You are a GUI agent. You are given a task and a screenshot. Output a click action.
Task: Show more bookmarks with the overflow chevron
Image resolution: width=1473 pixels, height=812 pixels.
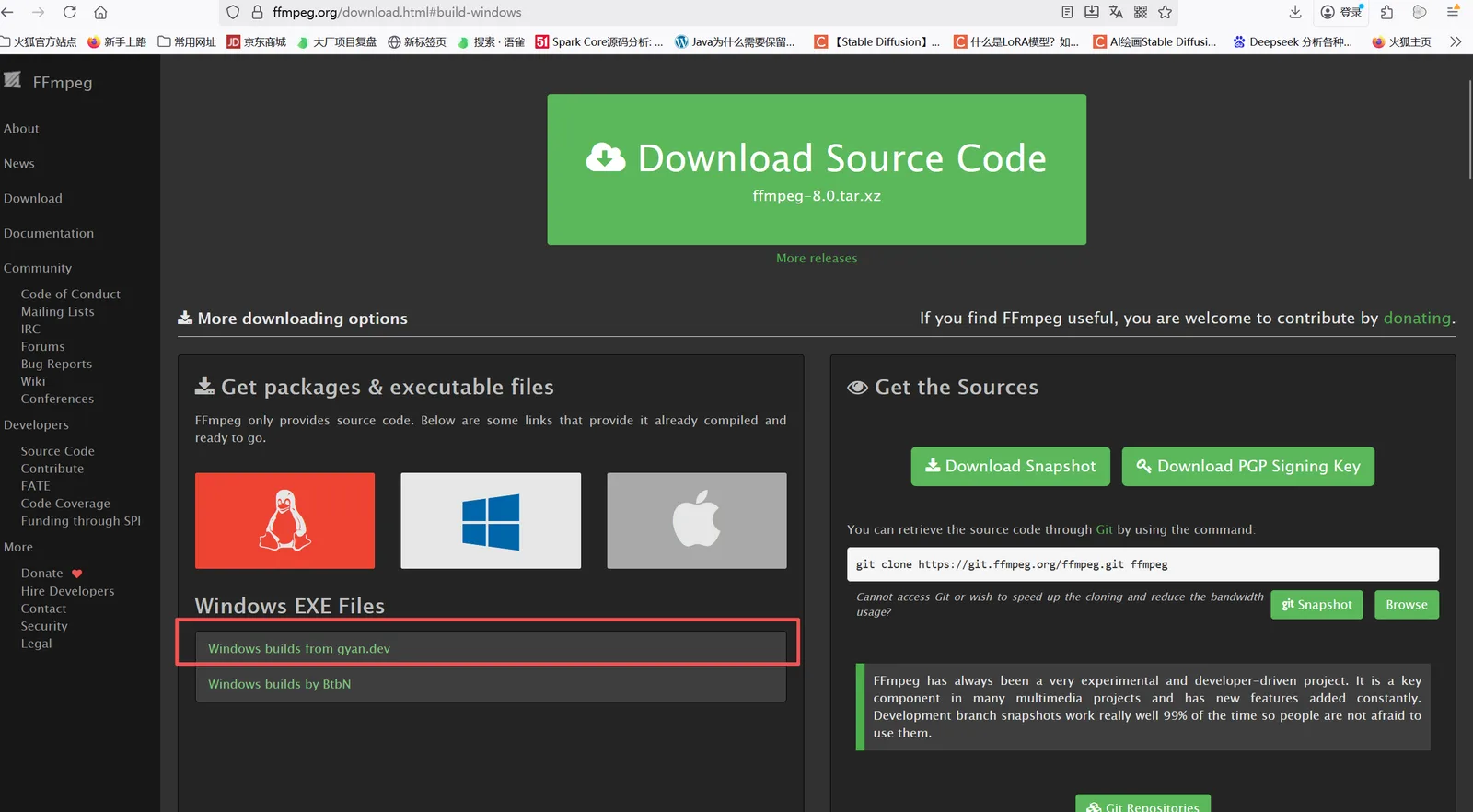tap(1456, 41)
